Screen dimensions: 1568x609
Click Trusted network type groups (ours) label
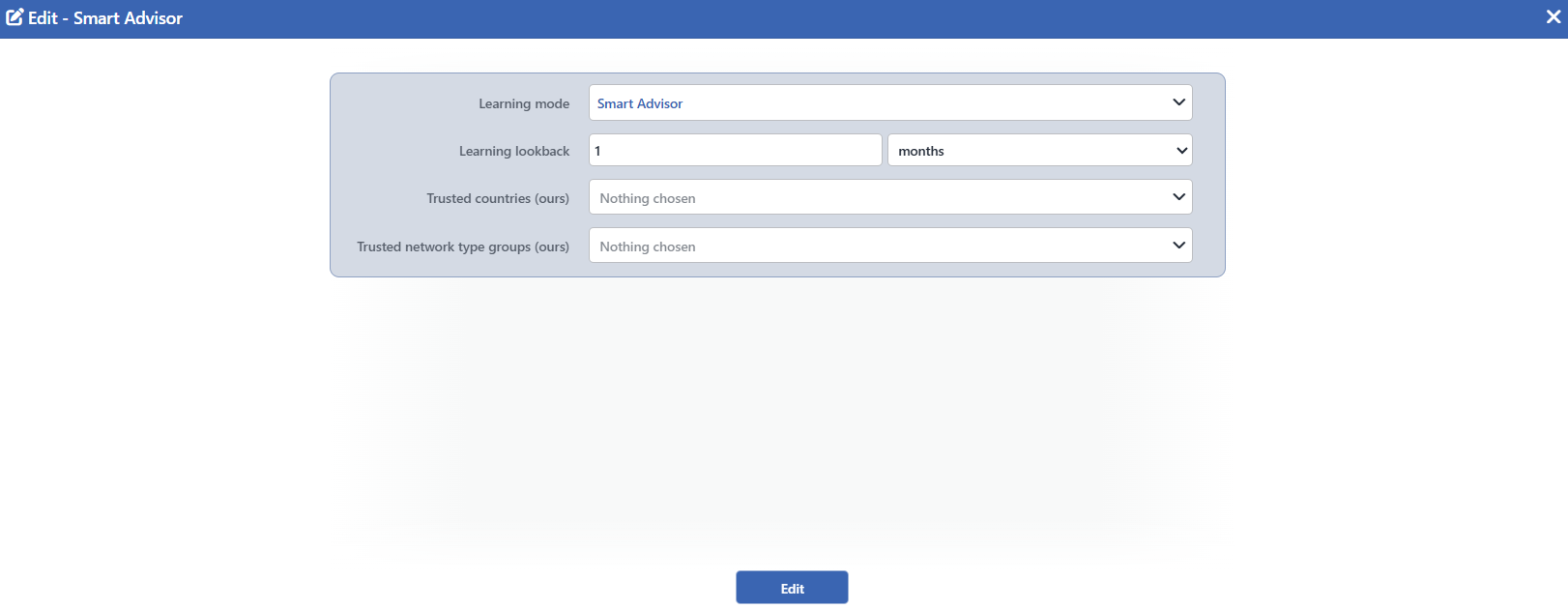463,246
